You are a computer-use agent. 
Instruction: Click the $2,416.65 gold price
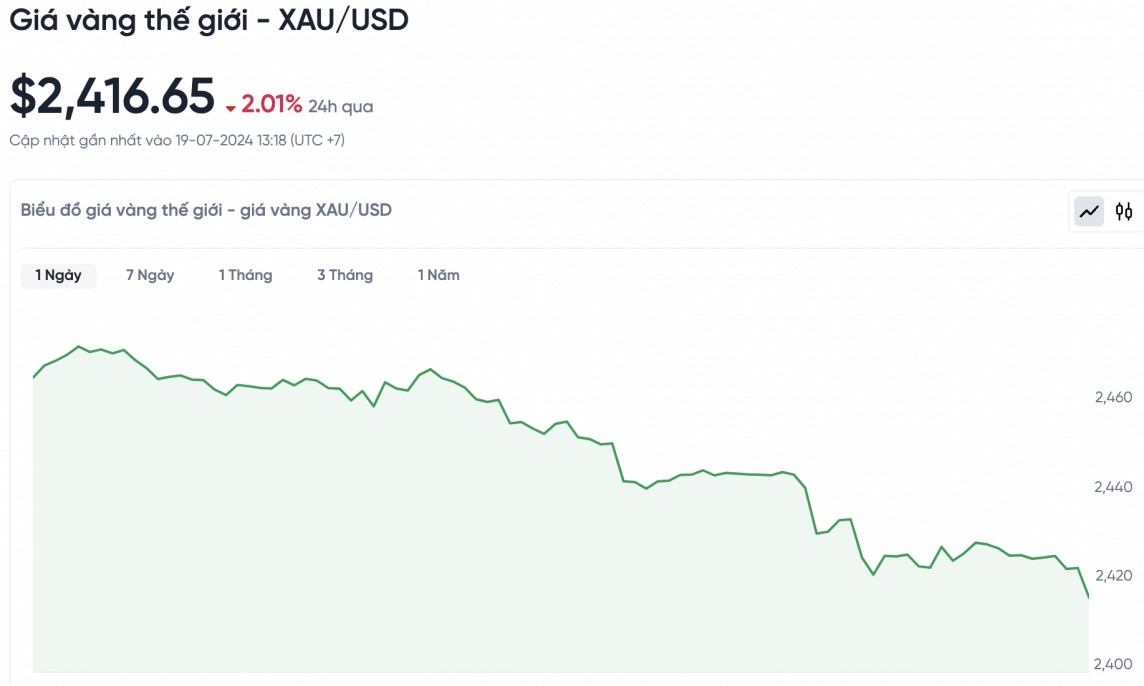point(112,97)
